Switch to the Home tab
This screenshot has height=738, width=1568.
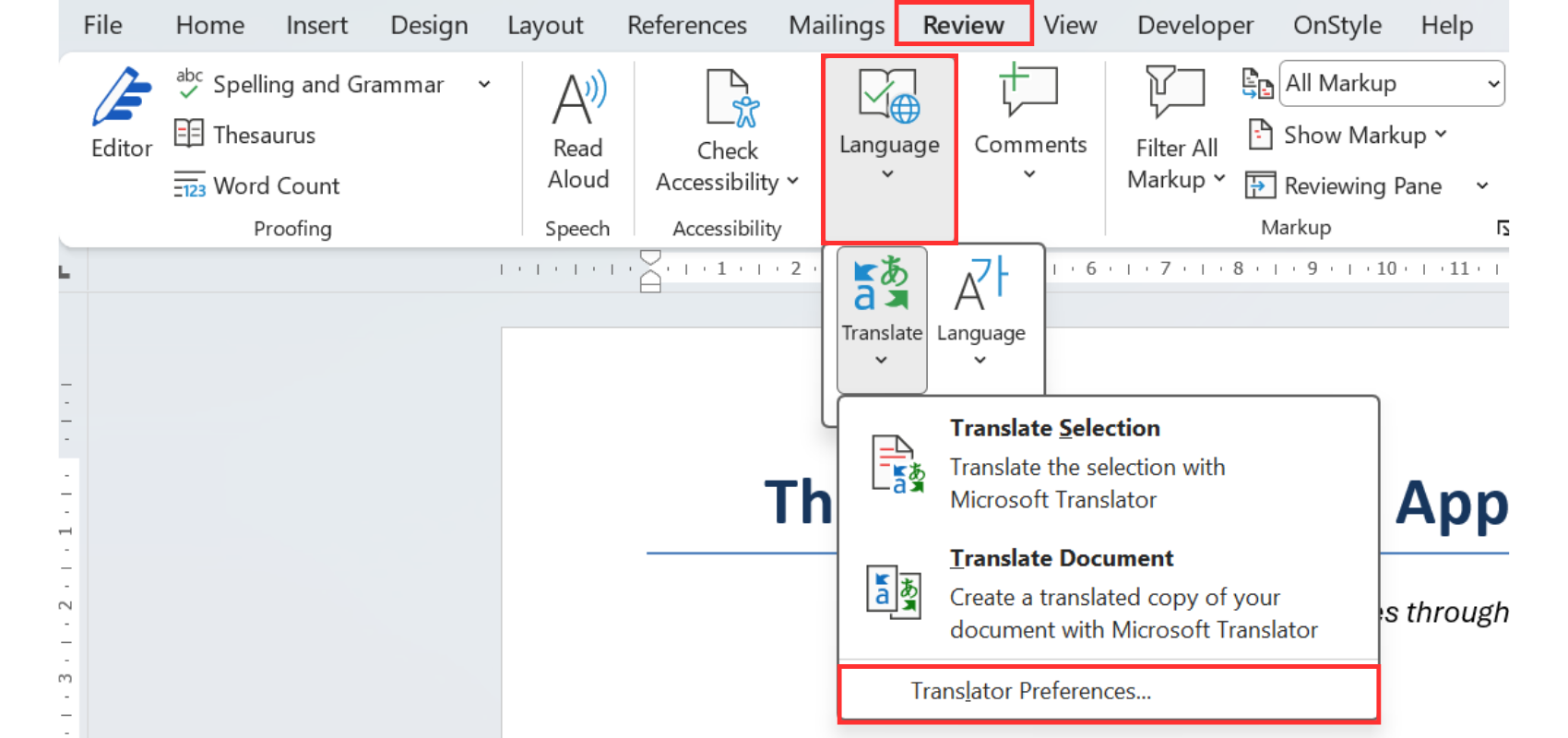(210, 25)
